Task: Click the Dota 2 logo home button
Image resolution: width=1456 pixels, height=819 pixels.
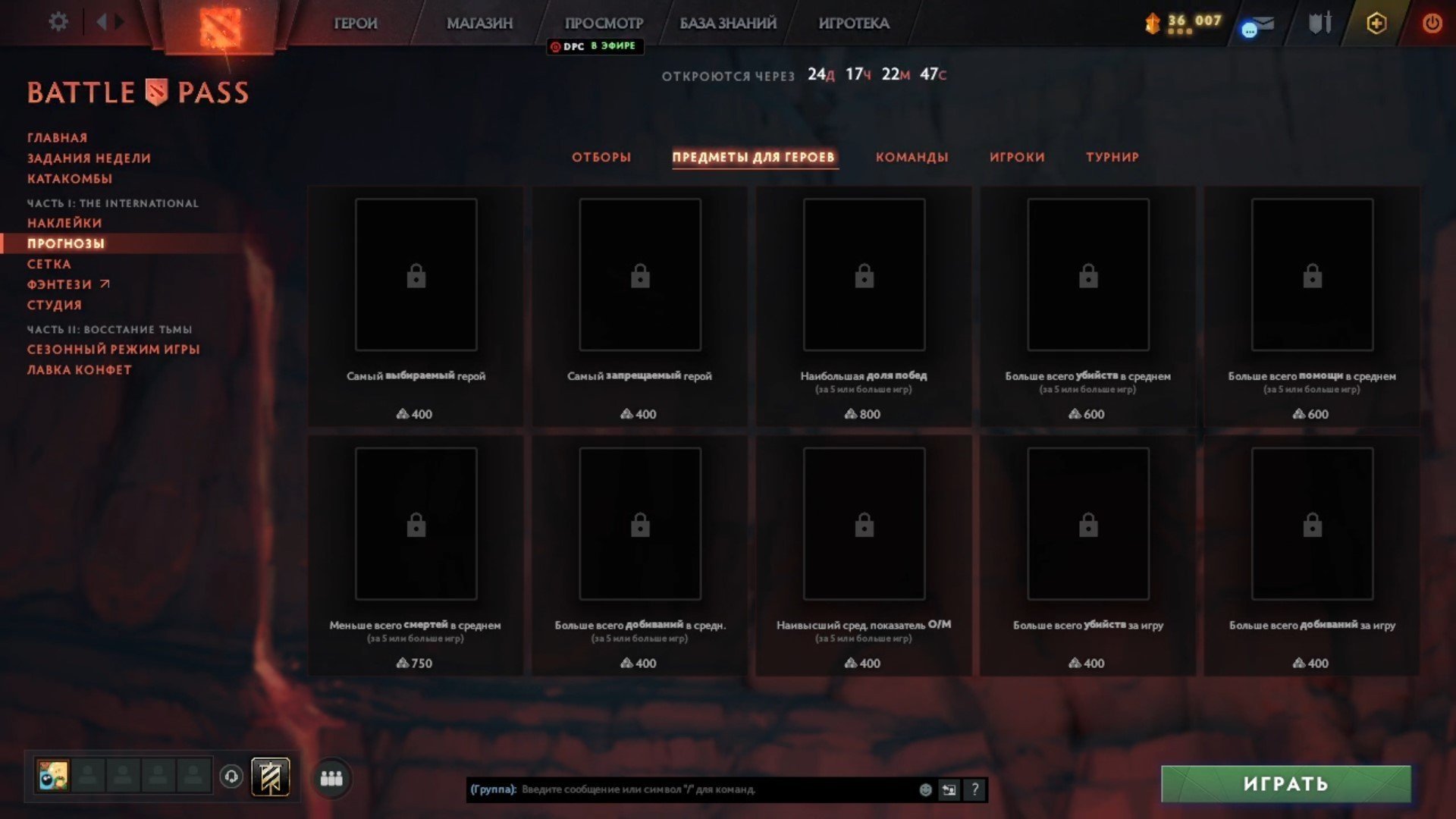Action: tap(220, 27)
